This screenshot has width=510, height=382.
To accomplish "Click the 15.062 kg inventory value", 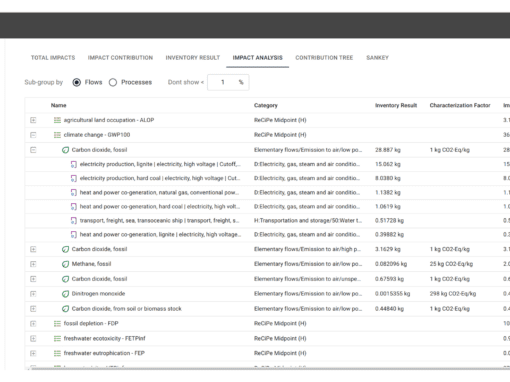I will pos(388,164).
